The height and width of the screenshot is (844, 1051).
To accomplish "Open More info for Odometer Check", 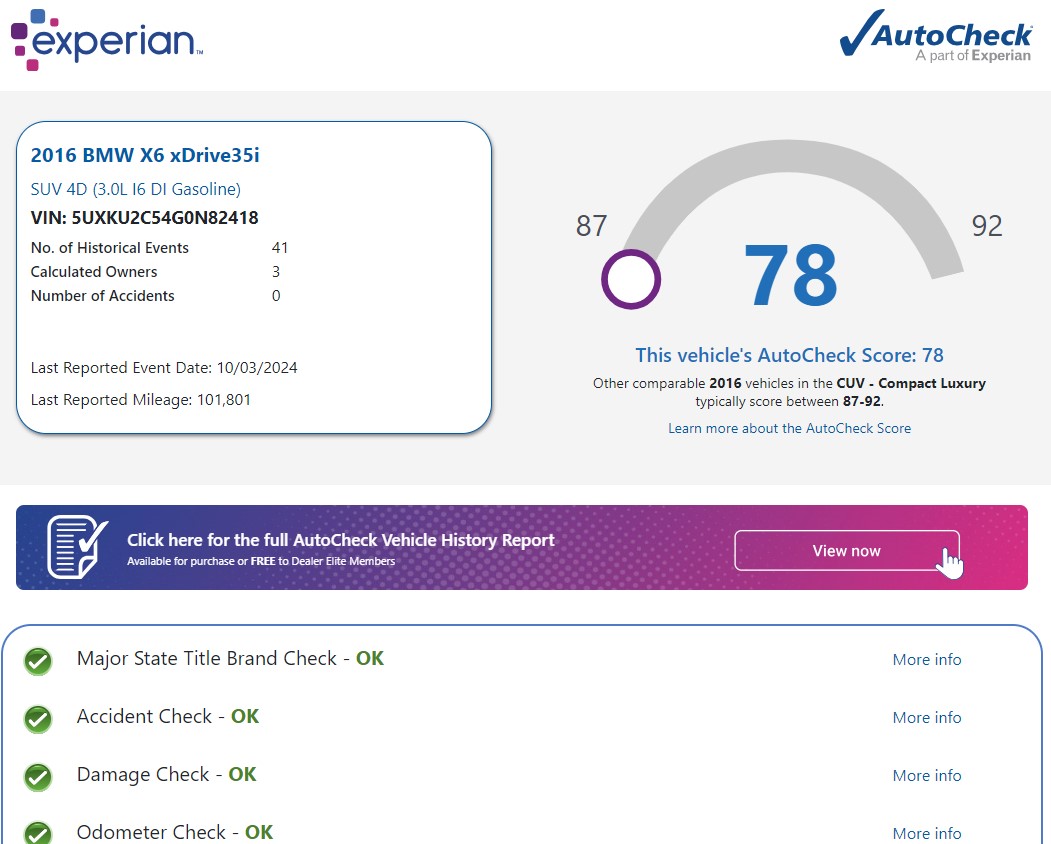I will click(x=926, y=833).
